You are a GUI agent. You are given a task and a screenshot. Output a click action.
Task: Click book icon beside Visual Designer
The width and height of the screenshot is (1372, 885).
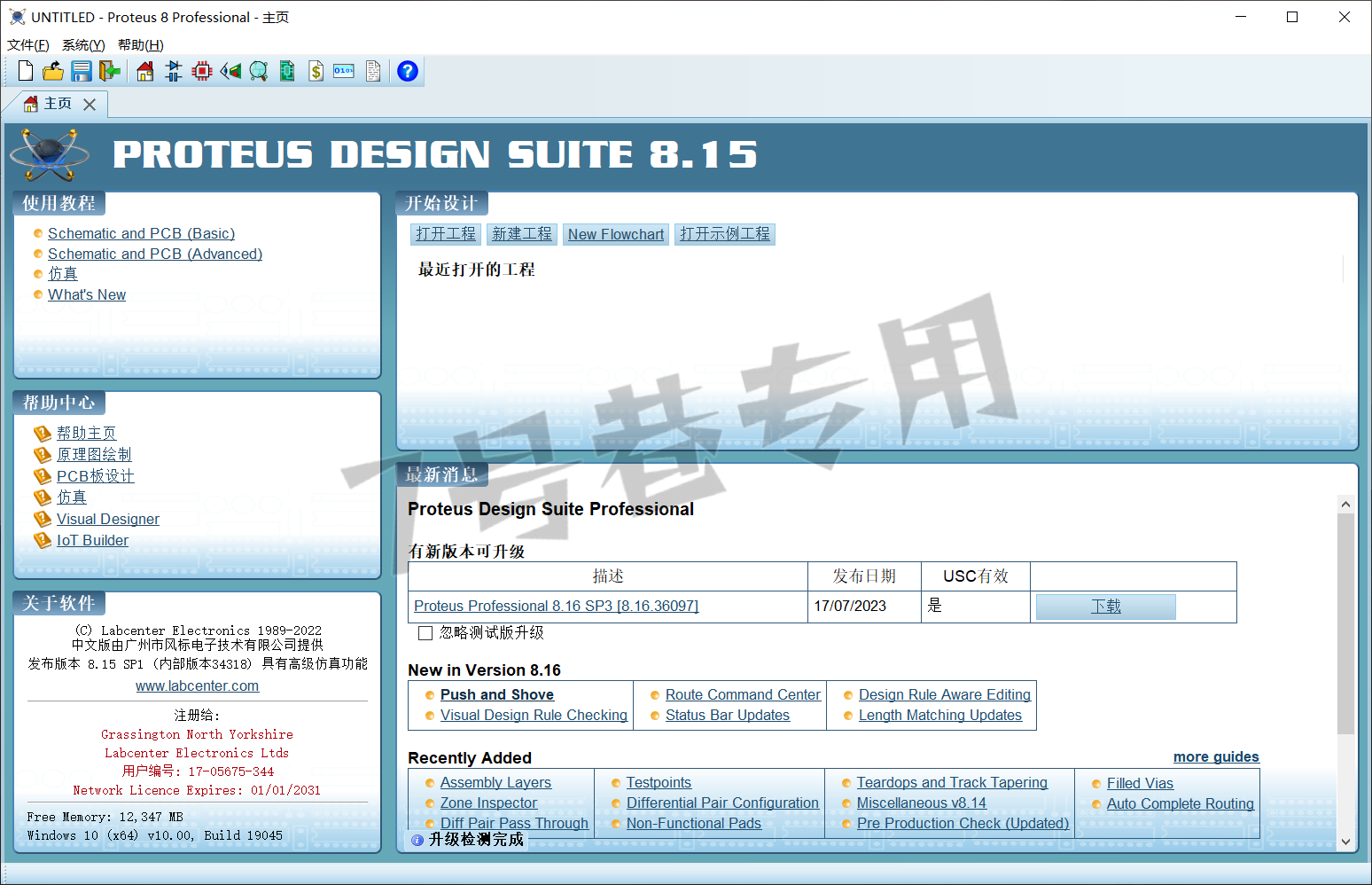43,519
